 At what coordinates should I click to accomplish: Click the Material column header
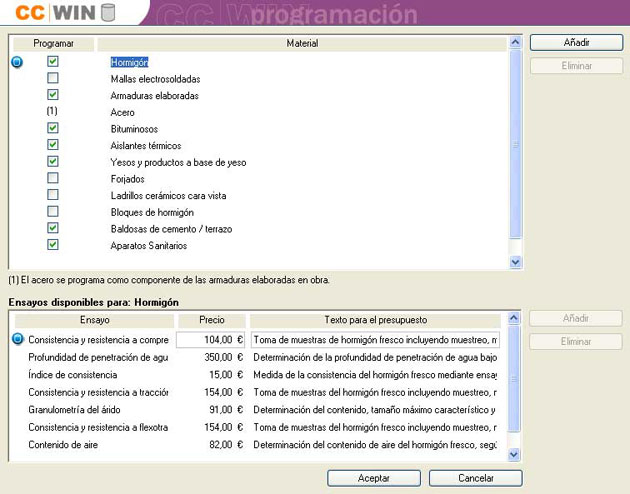coord(302,44)
